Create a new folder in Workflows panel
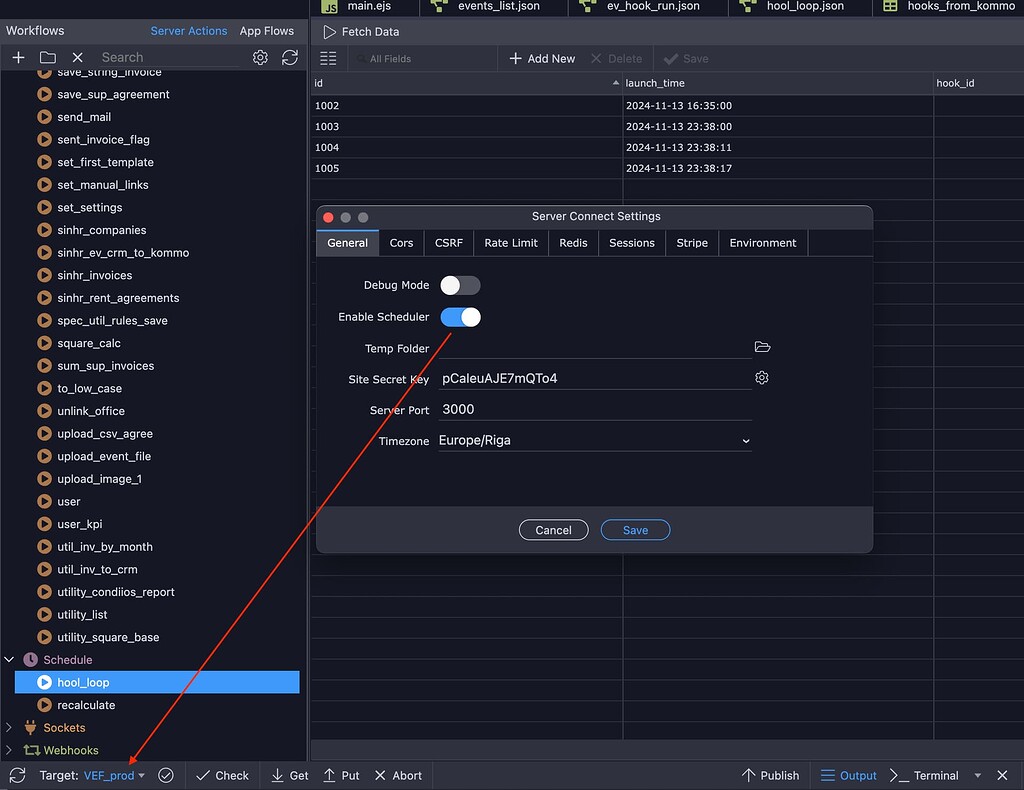 47,57
